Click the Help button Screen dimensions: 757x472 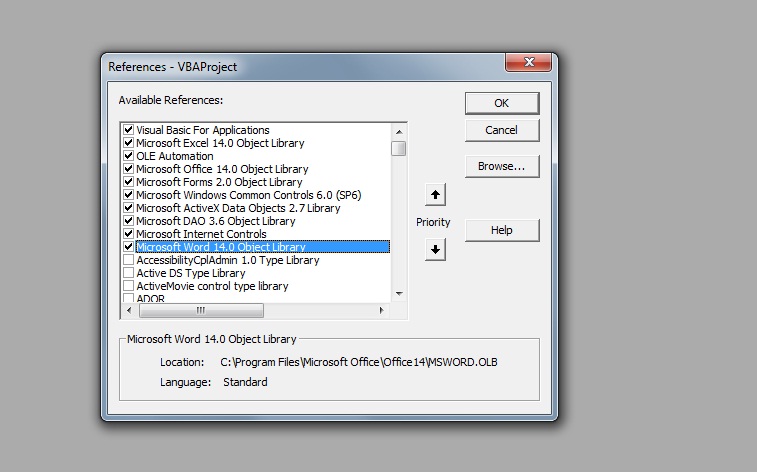(x=501, y=230)
